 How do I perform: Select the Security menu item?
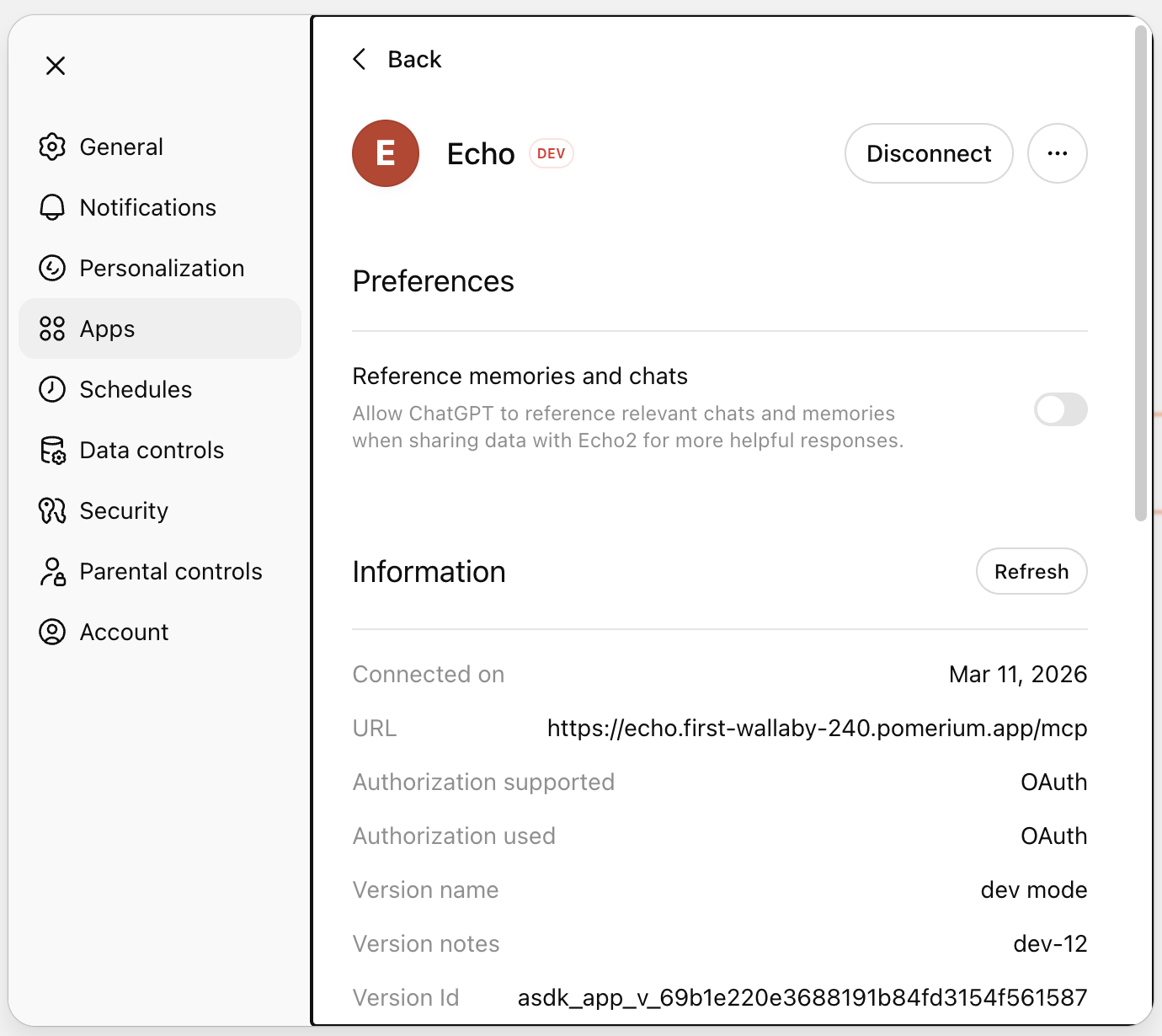123,510
